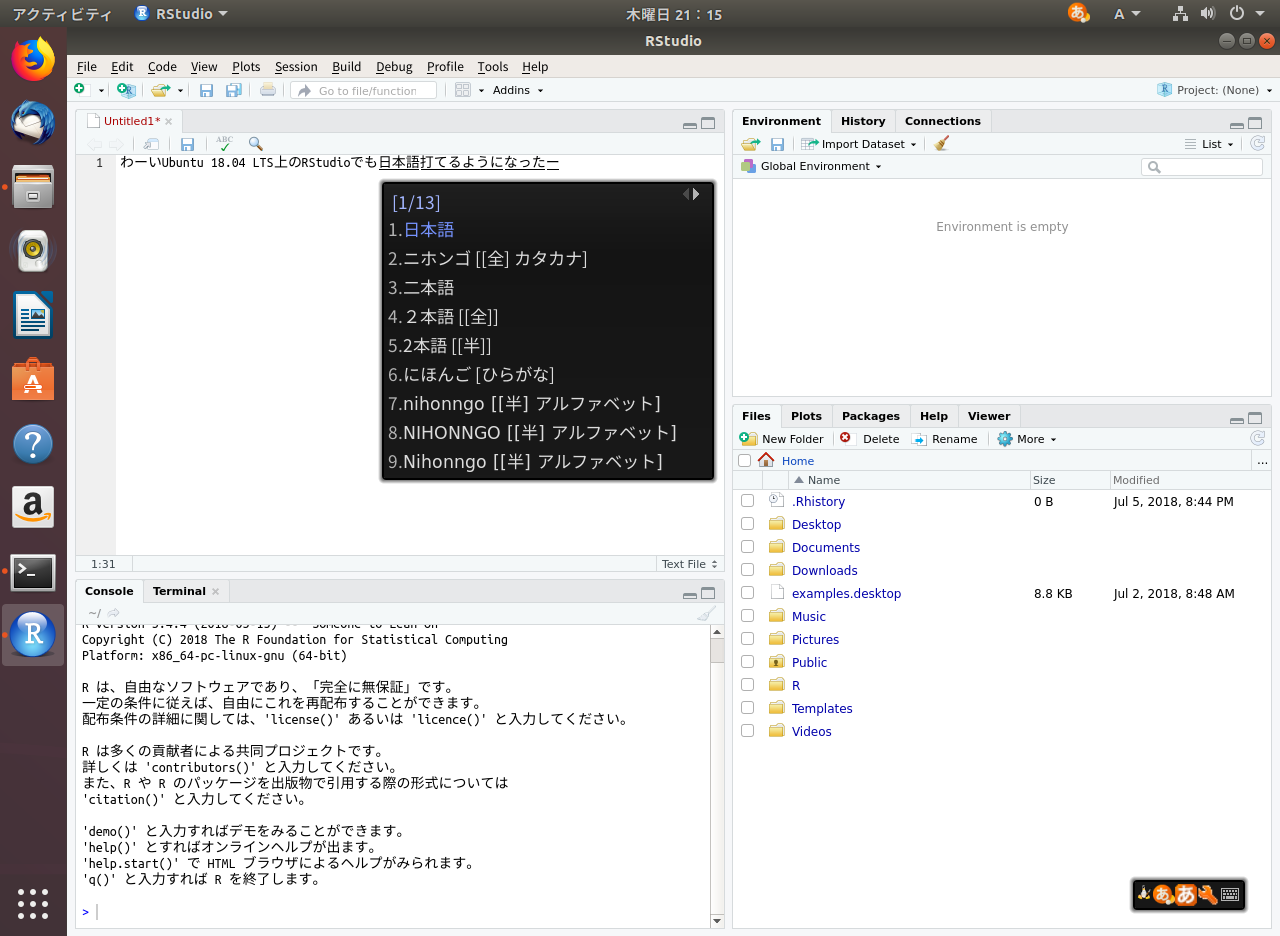Click the print icon in main toolbar

point(267,90)
